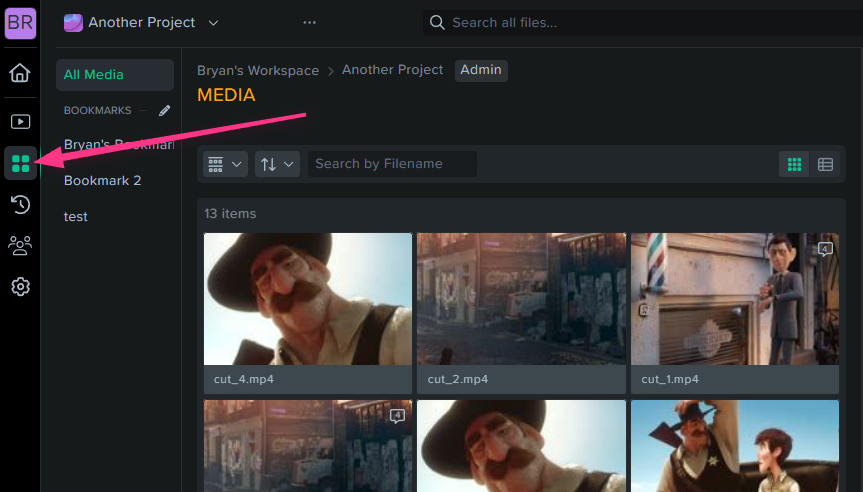Click the Admin role badge
Screen dimensions: 863x492
point(481,70)
